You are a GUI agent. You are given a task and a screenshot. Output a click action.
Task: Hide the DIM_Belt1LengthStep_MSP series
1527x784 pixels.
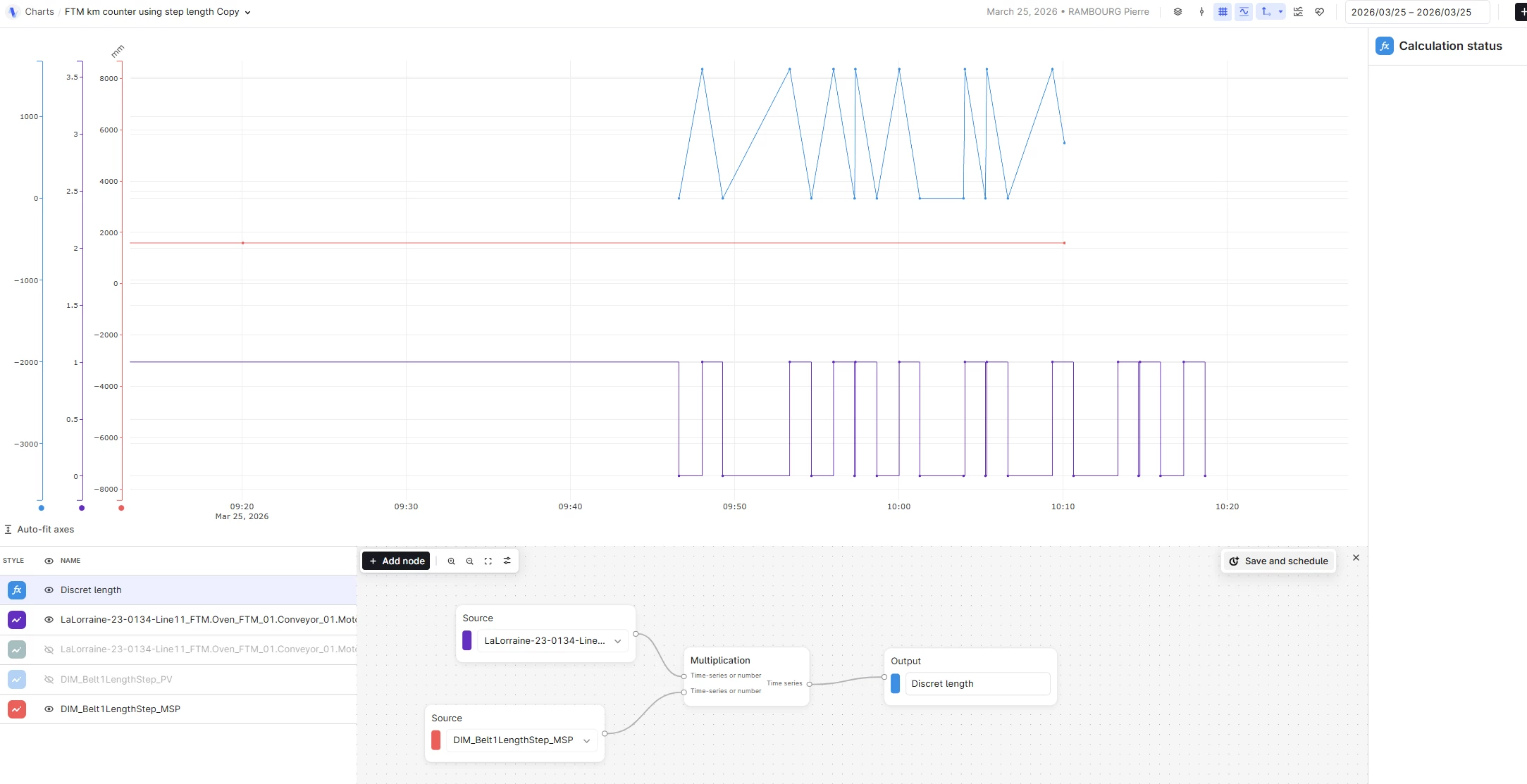pyautogui.click(x=49, y=709)
